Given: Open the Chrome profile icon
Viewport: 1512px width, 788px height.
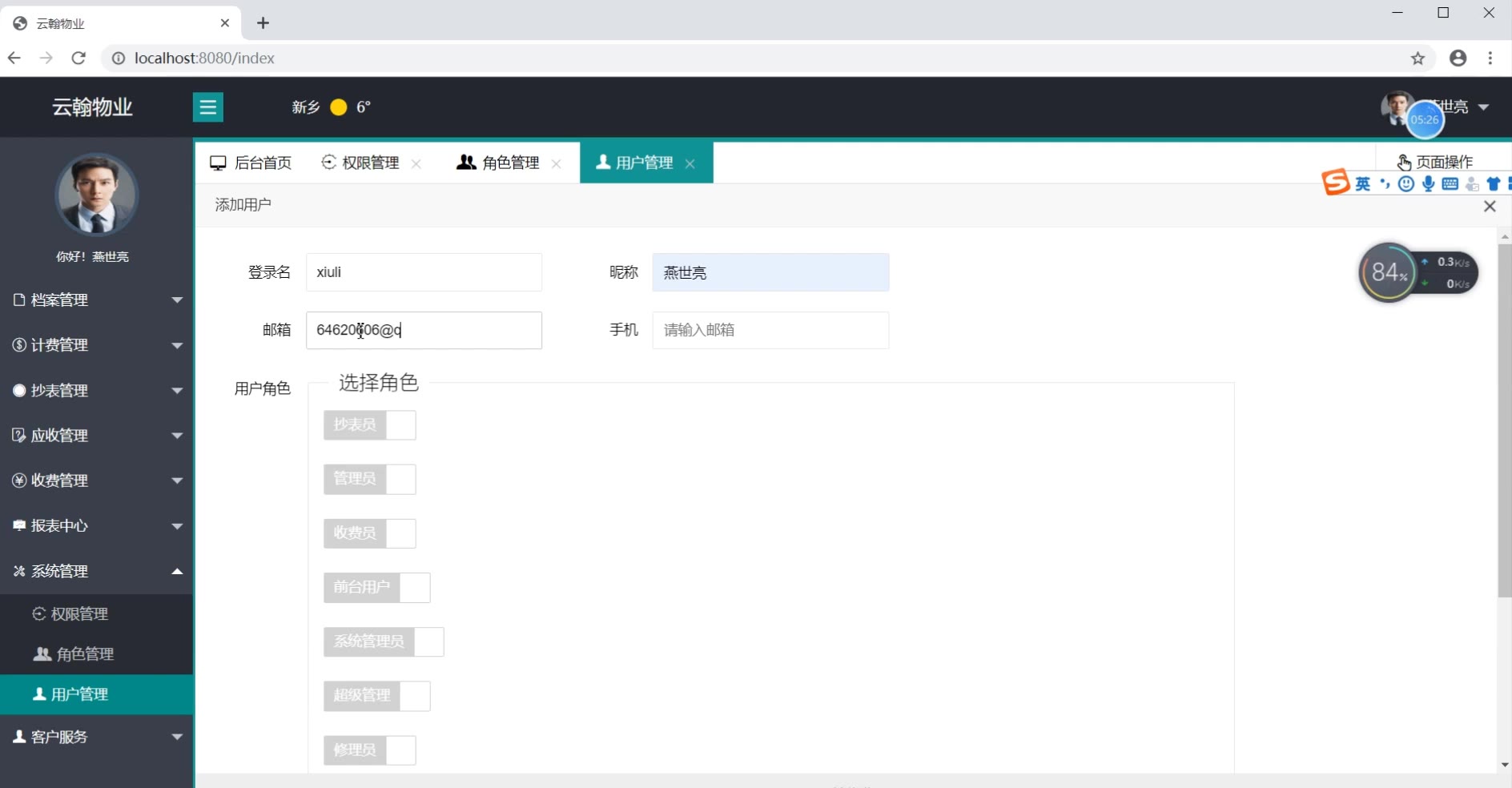Looking at the screenshot, I should [1458, 58].
